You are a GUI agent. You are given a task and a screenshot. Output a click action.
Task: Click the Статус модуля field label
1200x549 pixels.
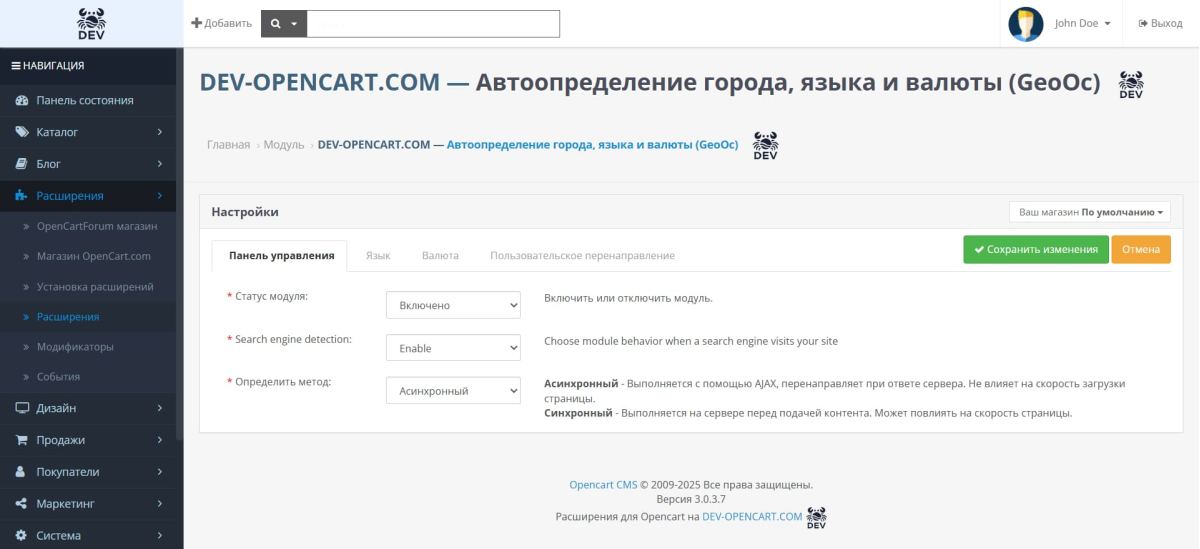click(267, 297)
